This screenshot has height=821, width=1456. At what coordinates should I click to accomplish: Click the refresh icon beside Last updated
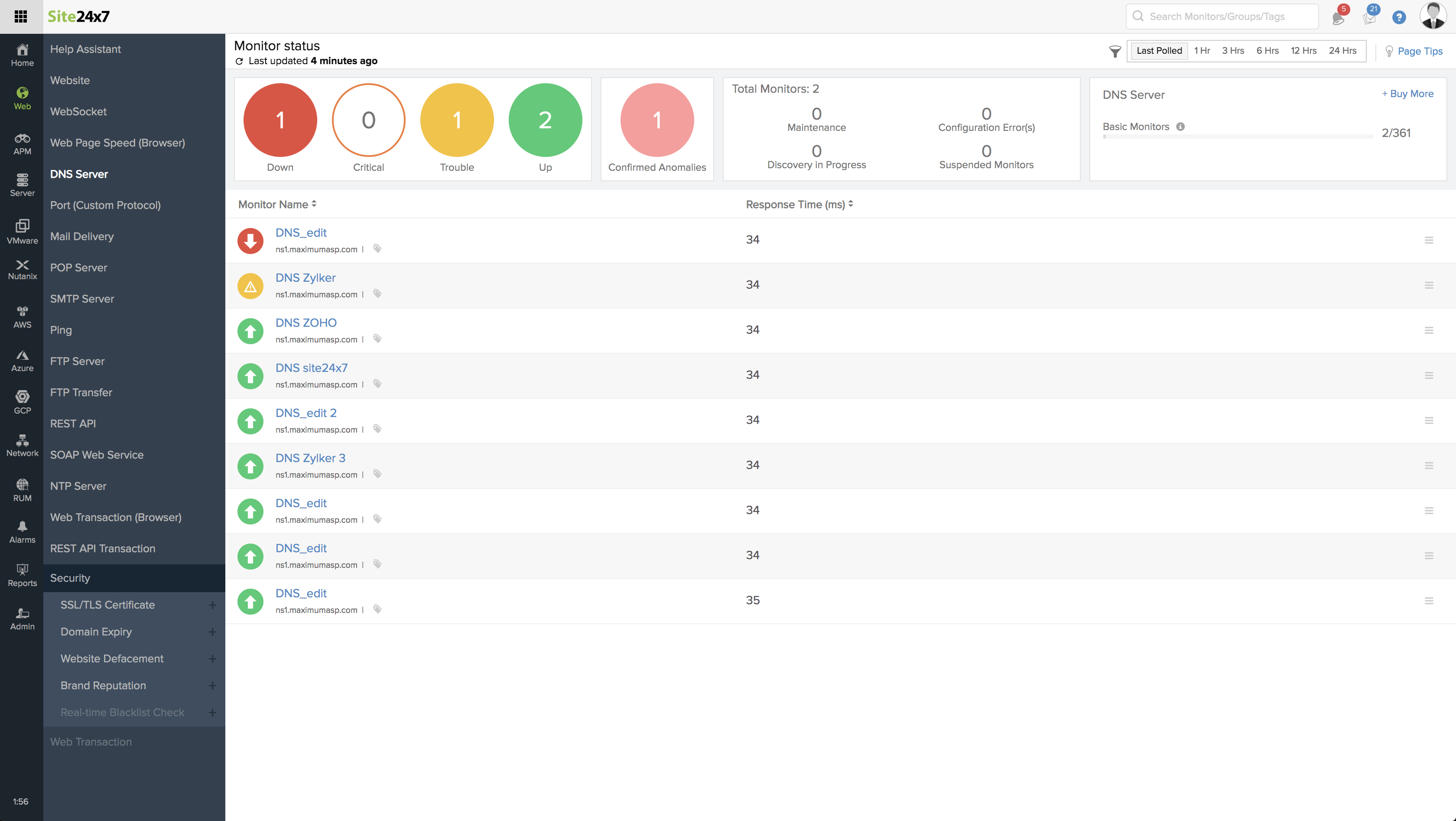[x=239, y=61]
